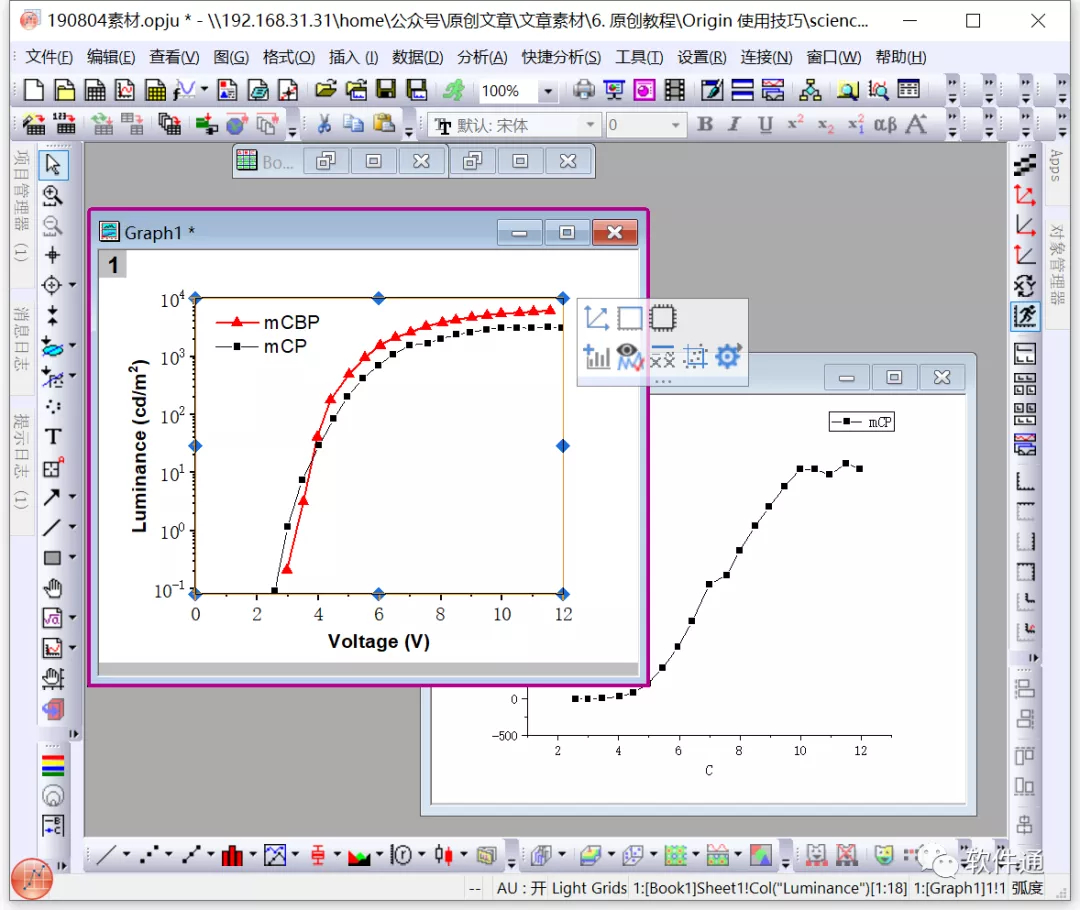Screen dimensions: 1080x910
Task: Click the Recalculate running-man icon
Action: (x=453, y=90)
